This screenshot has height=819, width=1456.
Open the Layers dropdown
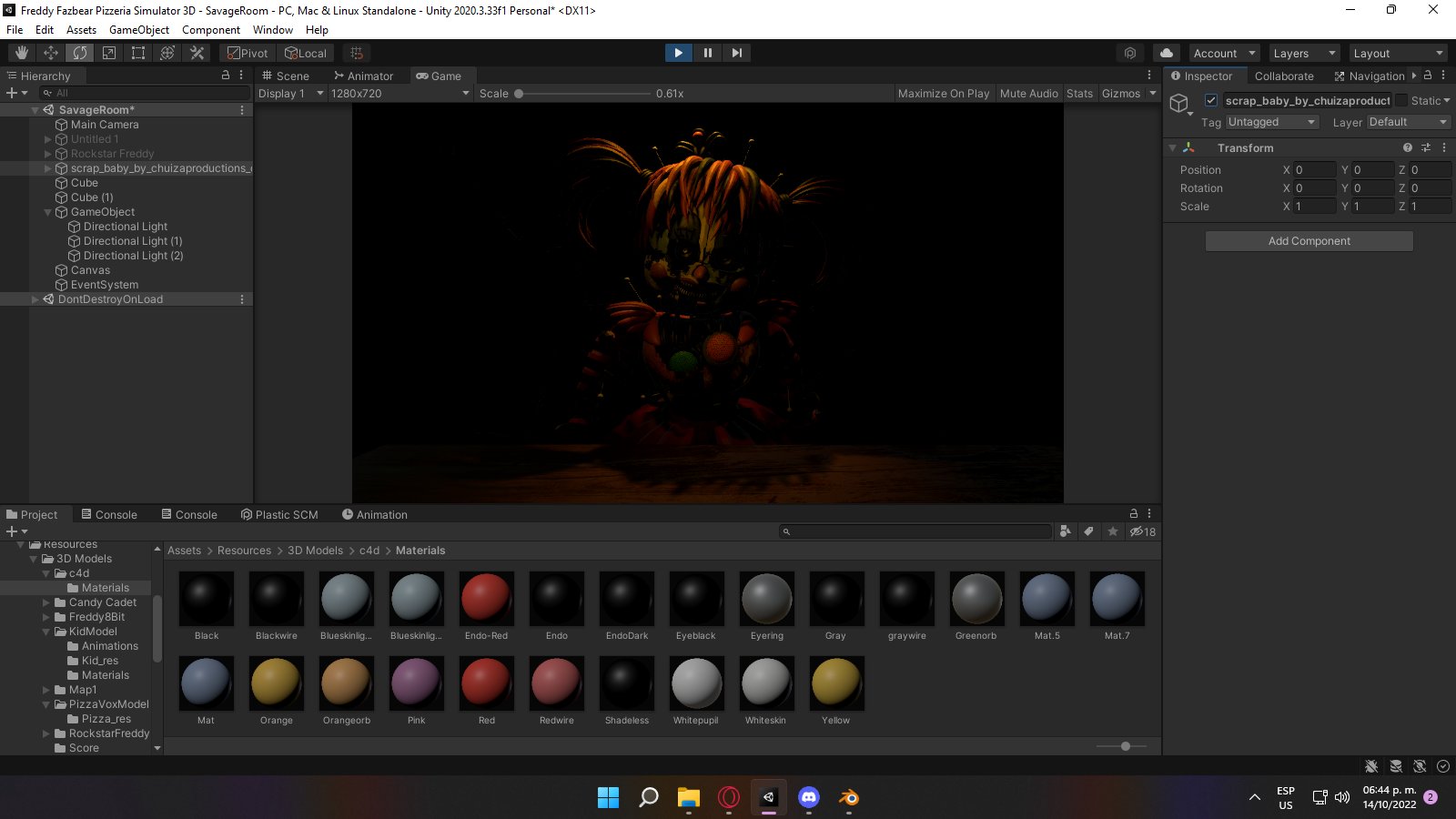click(x=1303, y=54)
